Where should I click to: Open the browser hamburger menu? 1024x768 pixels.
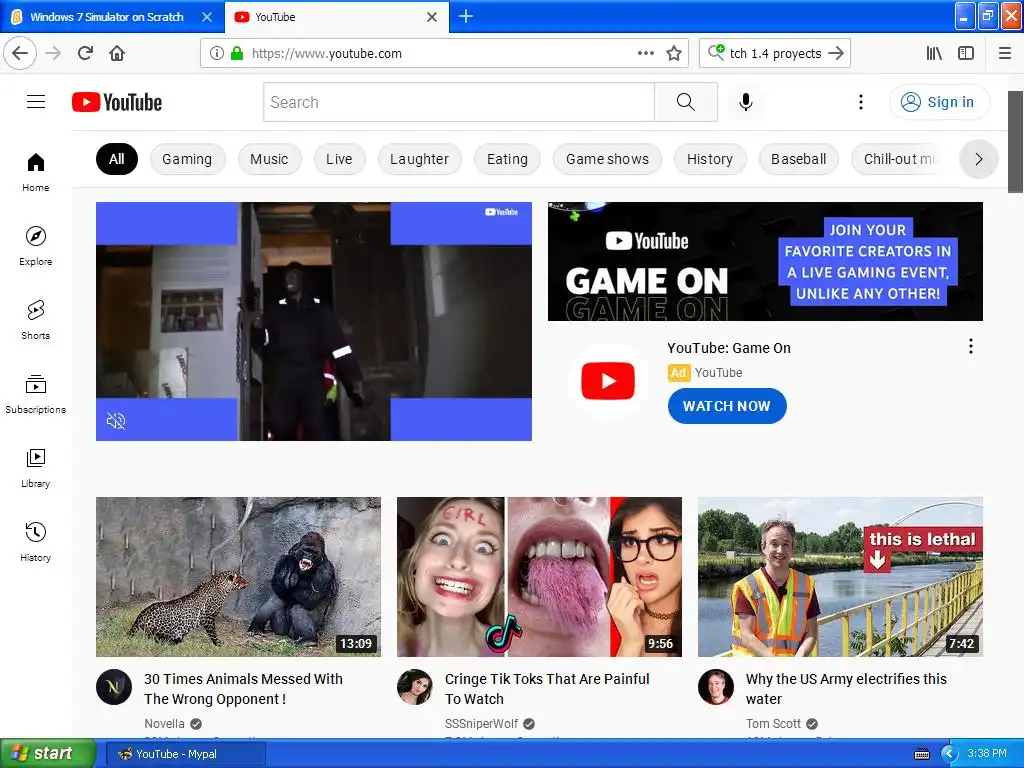click(1005, 53)
